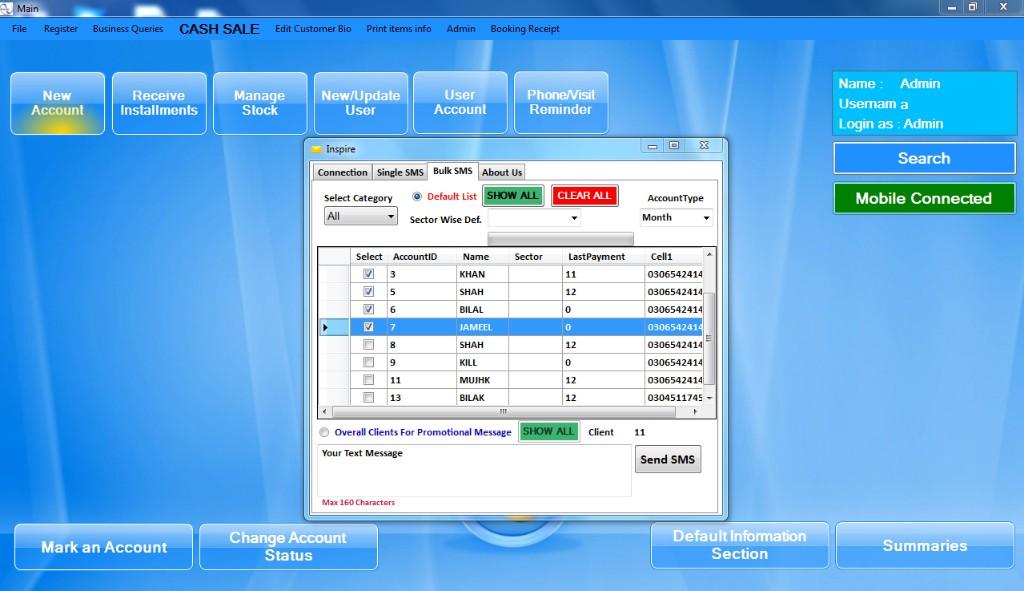The height and width of the screenshot is (591, 1024).
Task: Click the Search button
Action: point(924,158)
